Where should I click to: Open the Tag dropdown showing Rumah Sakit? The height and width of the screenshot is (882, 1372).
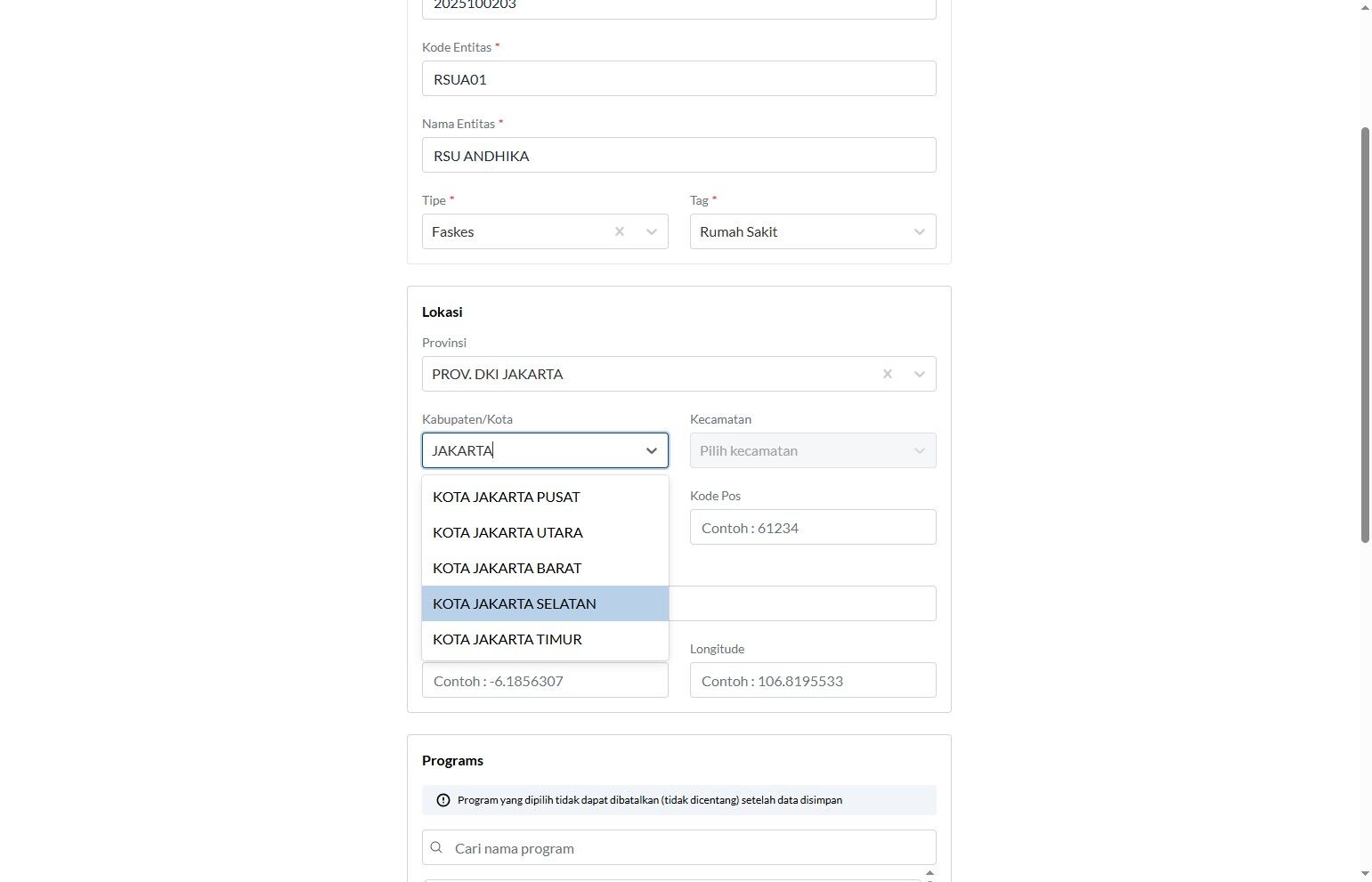pyautogui.click(x=813, y=231)
